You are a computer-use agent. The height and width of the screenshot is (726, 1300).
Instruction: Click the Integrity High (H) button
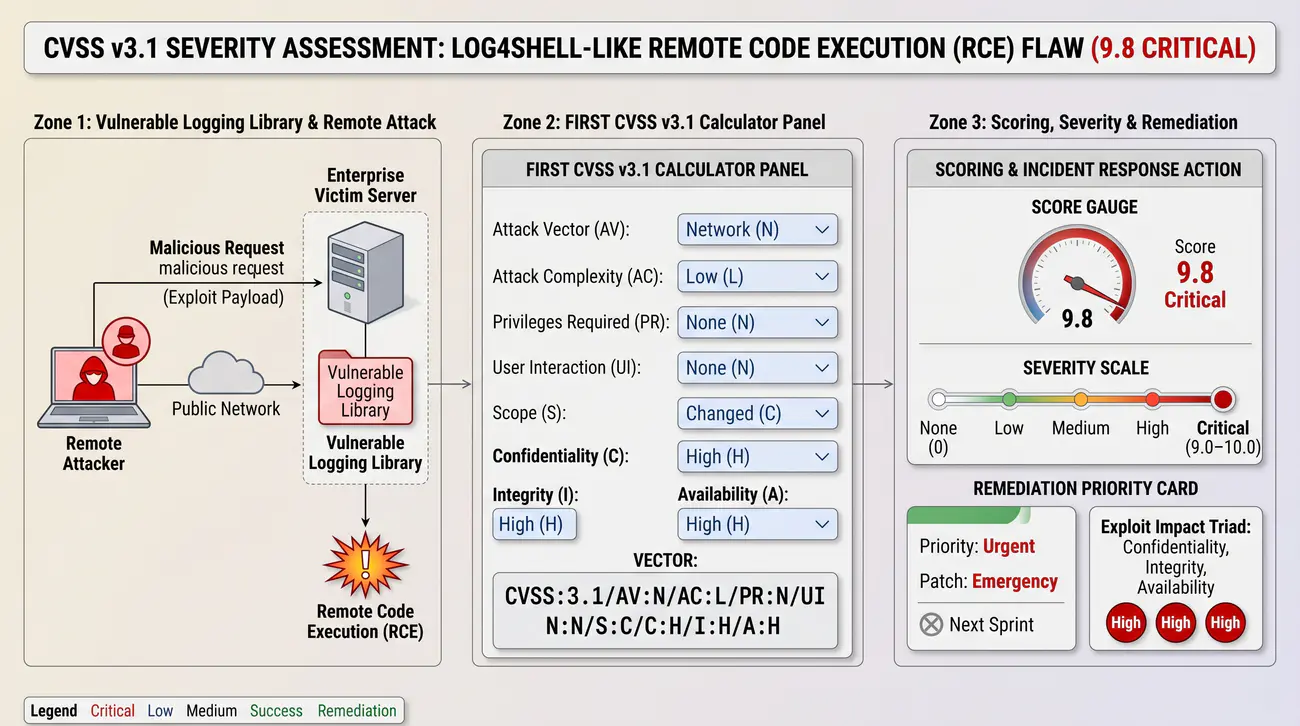coord(534,524)
